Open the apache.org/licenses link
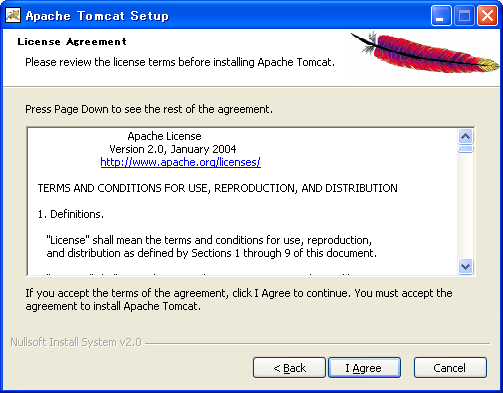 point(180,162)
